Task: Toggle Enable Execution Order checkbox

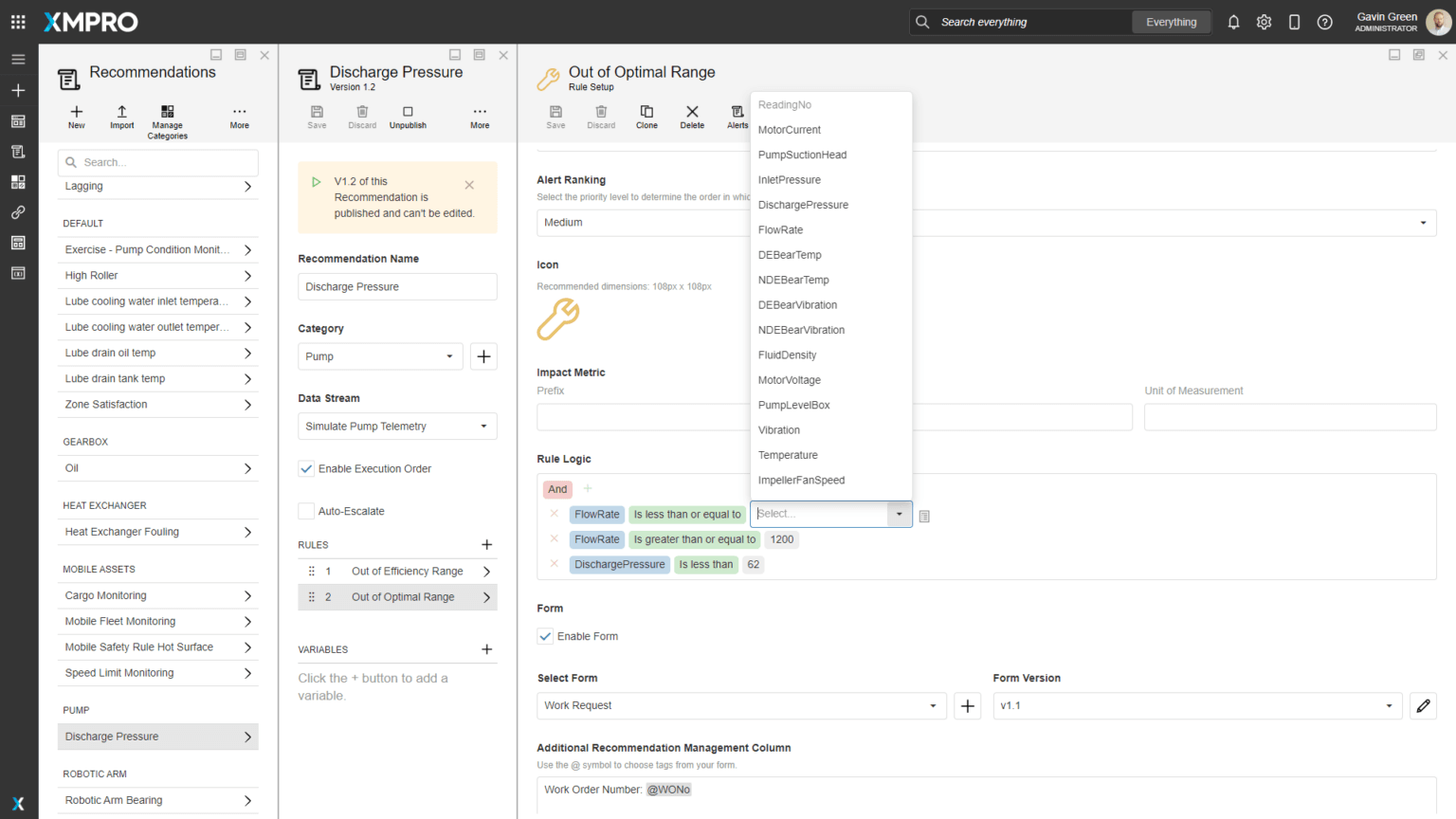Action: pos(306,468)
